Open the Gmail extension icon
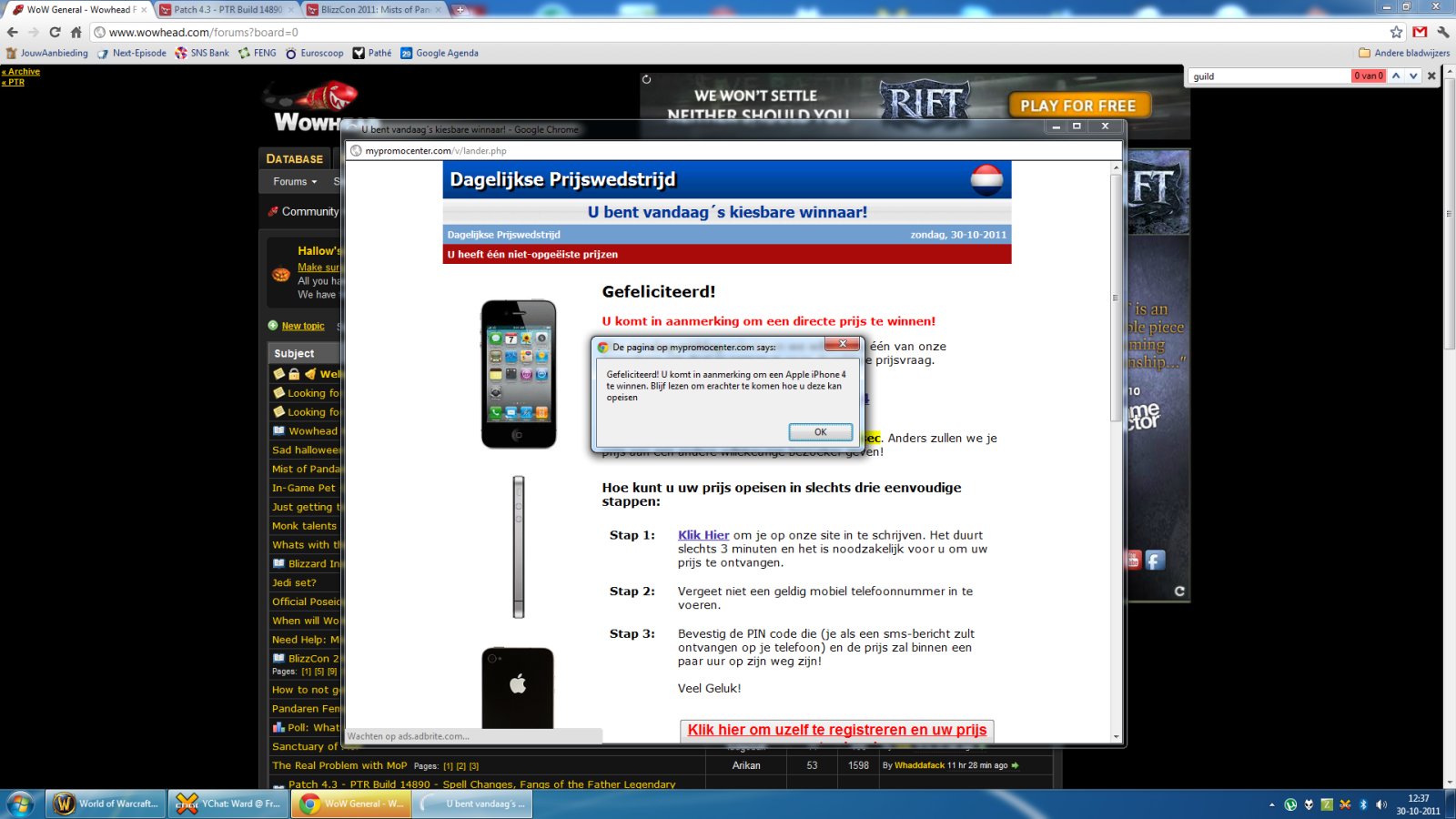Image resolution: width=1456 pixels, height=819 pixels. [1420, 32]
